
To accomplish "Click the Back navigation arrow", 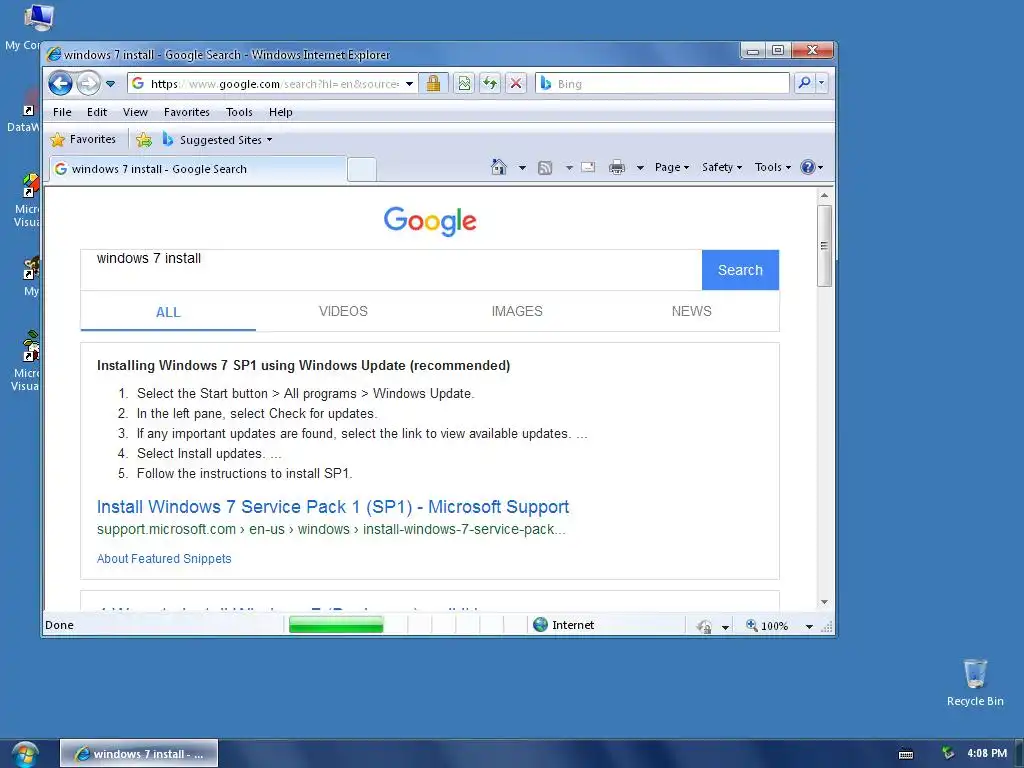I will tap(61, 84).
